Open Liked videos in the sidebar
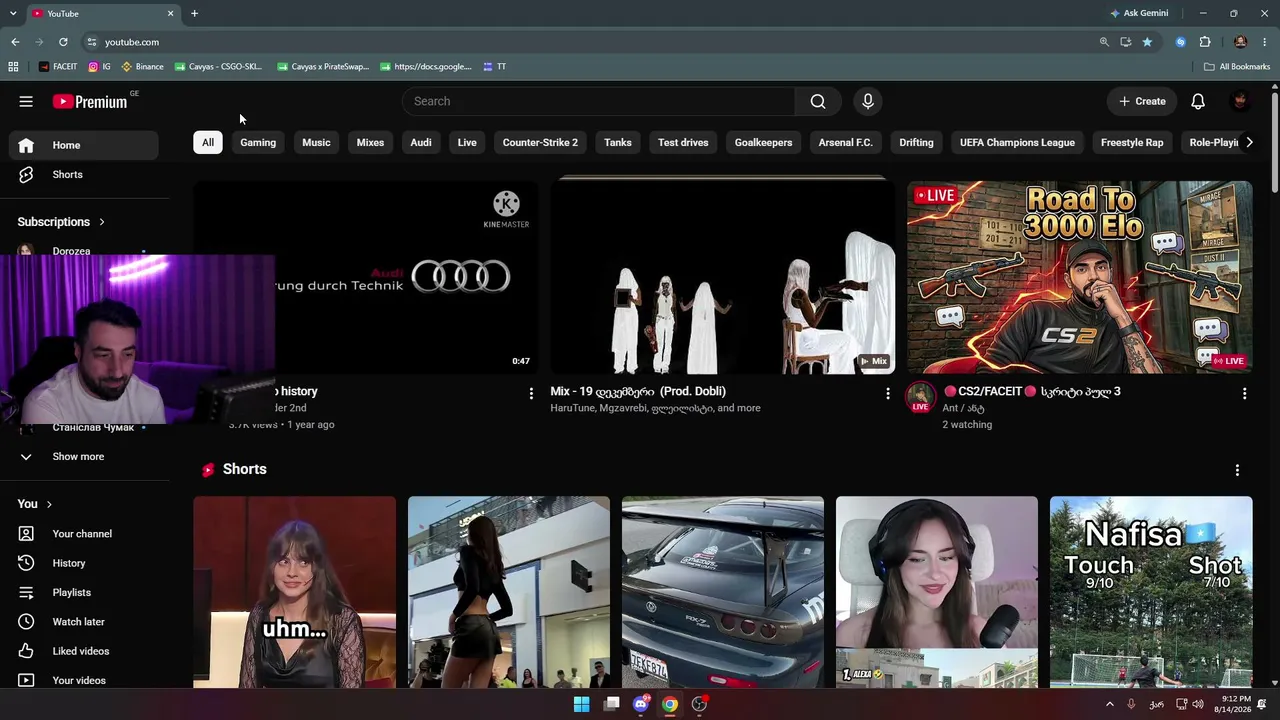 pos(84,651)
